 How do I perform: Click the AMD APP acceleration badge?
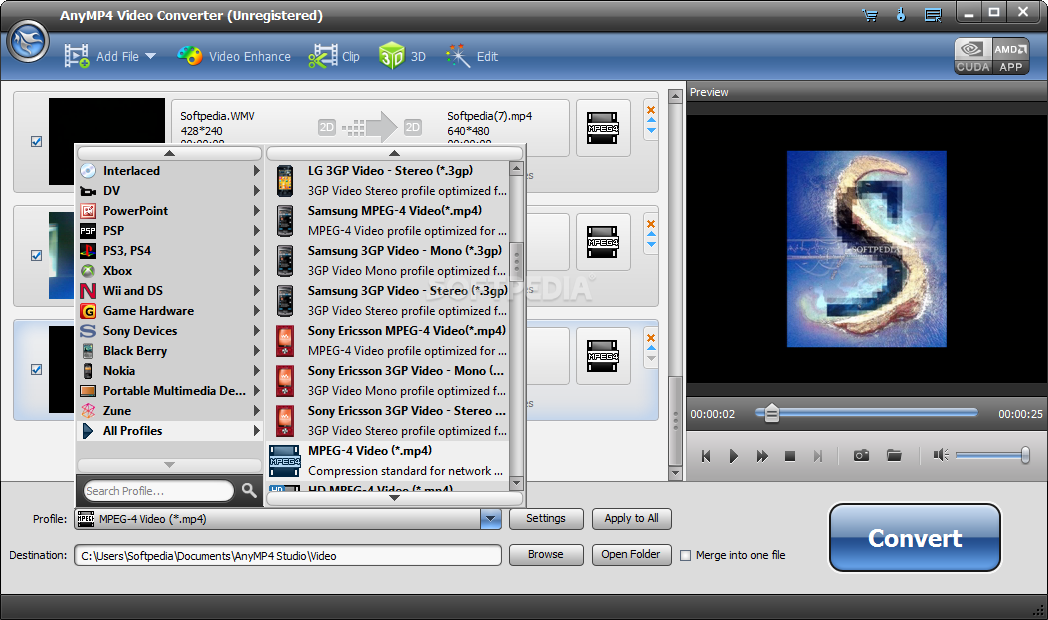[x=1010, y=56]
